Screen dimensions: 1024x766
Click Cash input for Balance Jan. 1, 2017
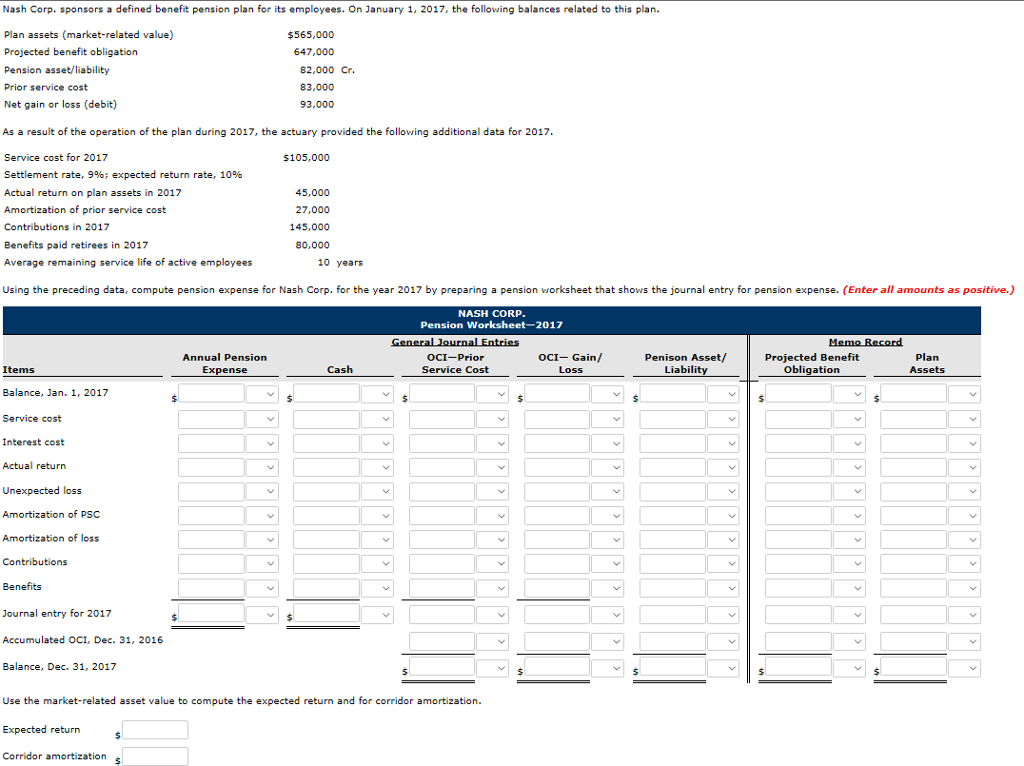326,394
